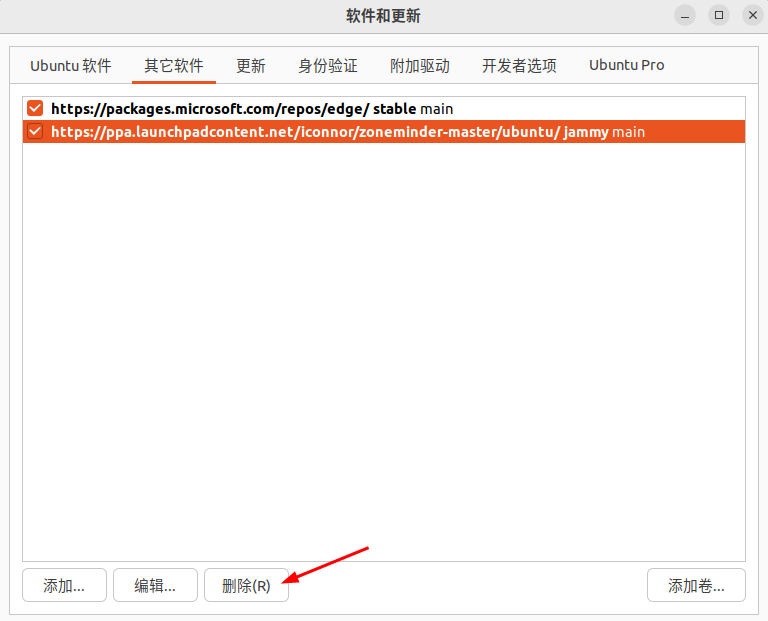The width and height of the screenshot is (768, 621).
Task: Select the ppa.launchpadcontent.net zoneminder-master row
Action: 384,132
